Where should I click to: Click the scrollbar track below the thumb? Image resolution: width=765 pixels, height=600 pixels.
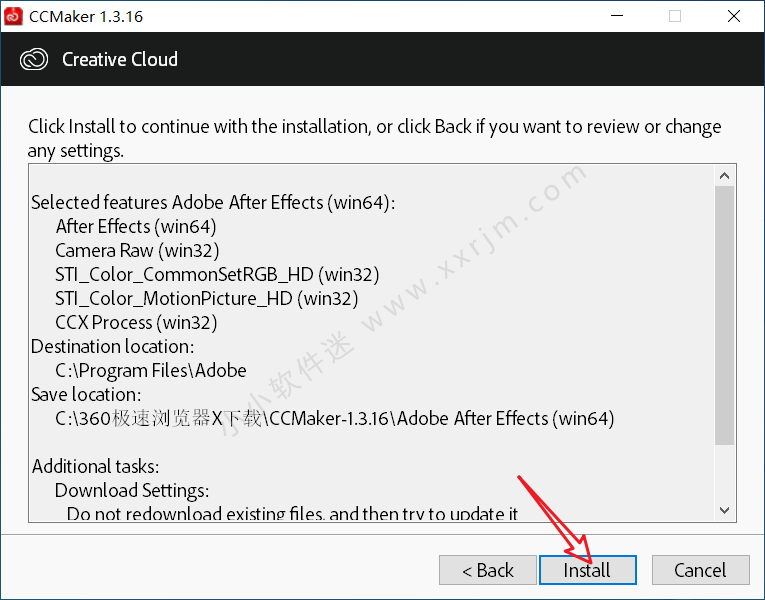(x=725, y=473)
